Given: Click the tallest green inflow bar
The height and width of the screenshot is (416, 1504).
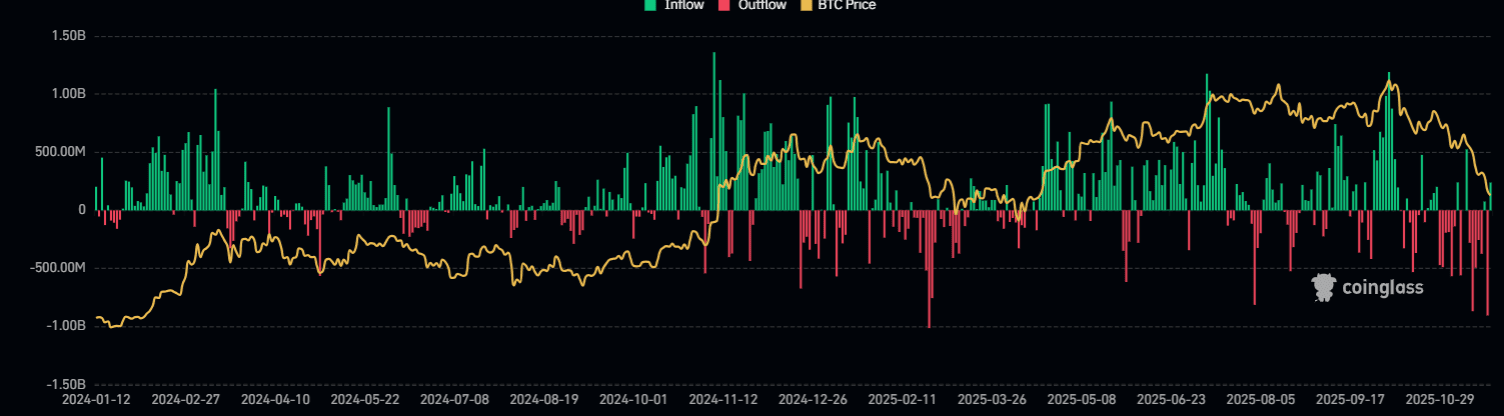Looking at the screenshot, I should tap(714, 130).
